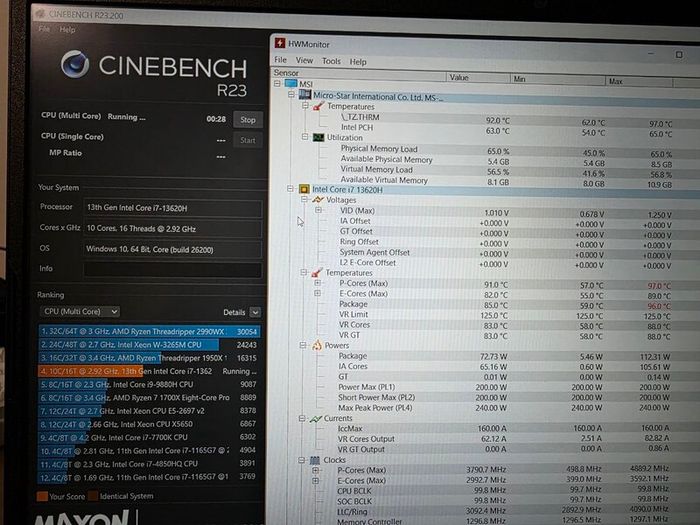The image size is (700, 525).
Task: Click the Min column header
Action: point(558,79)
